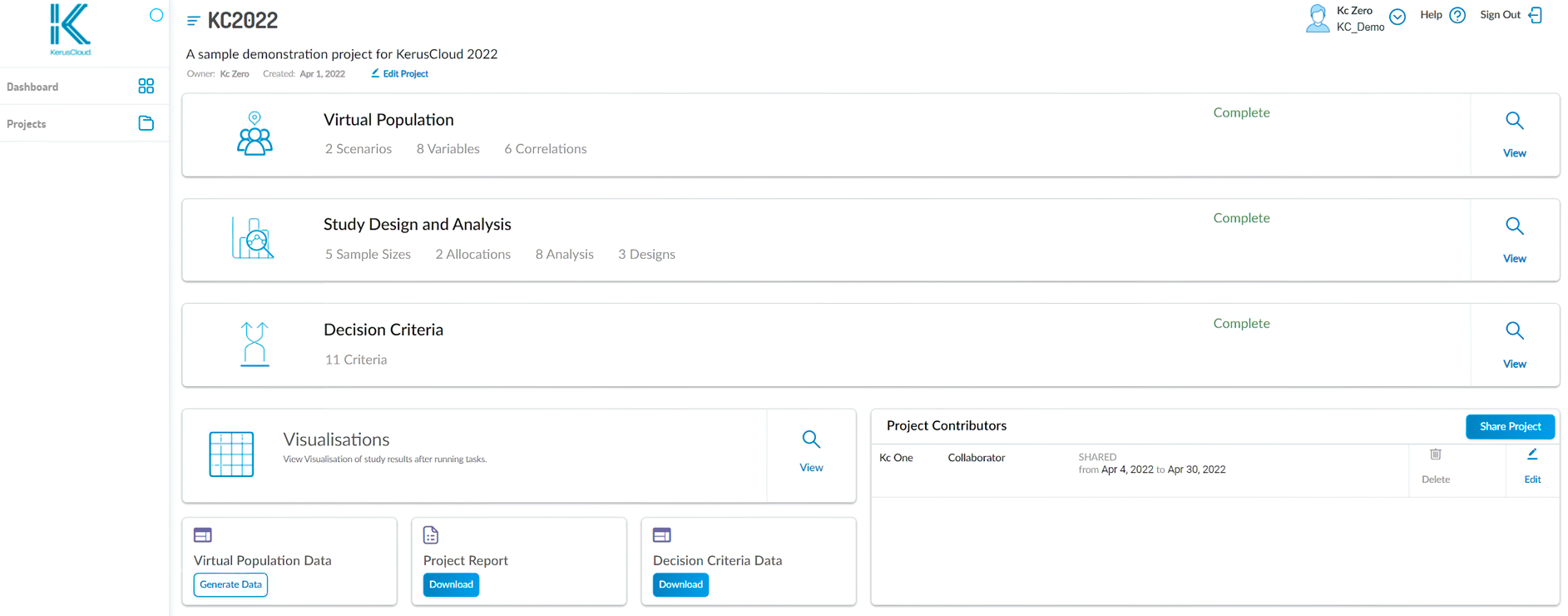Click Edit label for Kc One contributor
The width and height of the screenshot is (1568, 616).
(x=1532, y=479)
